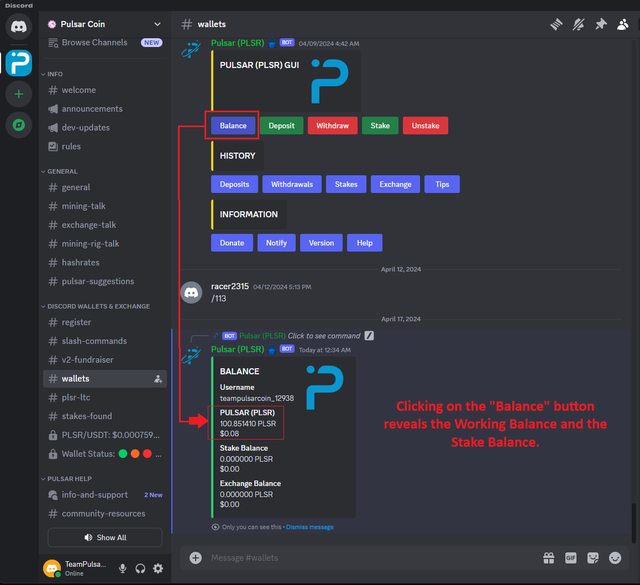Go to the hashrates channel
The width and height of the screenshot is (640, 585).
[105, 262]
